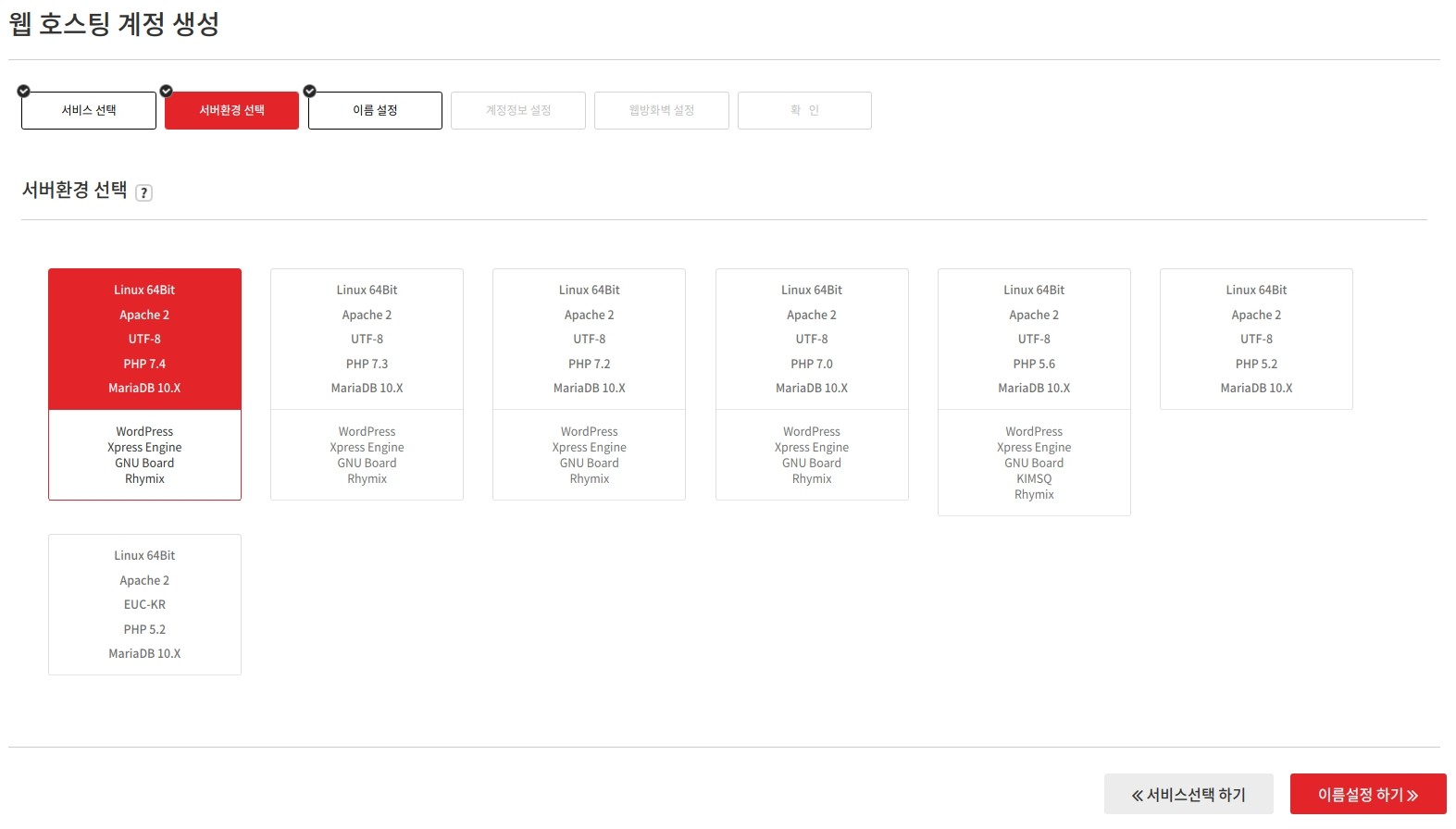Screen dimensions: 1456x829
Task: Click the checkmark badge on 이름 설정
Action: 310,91
